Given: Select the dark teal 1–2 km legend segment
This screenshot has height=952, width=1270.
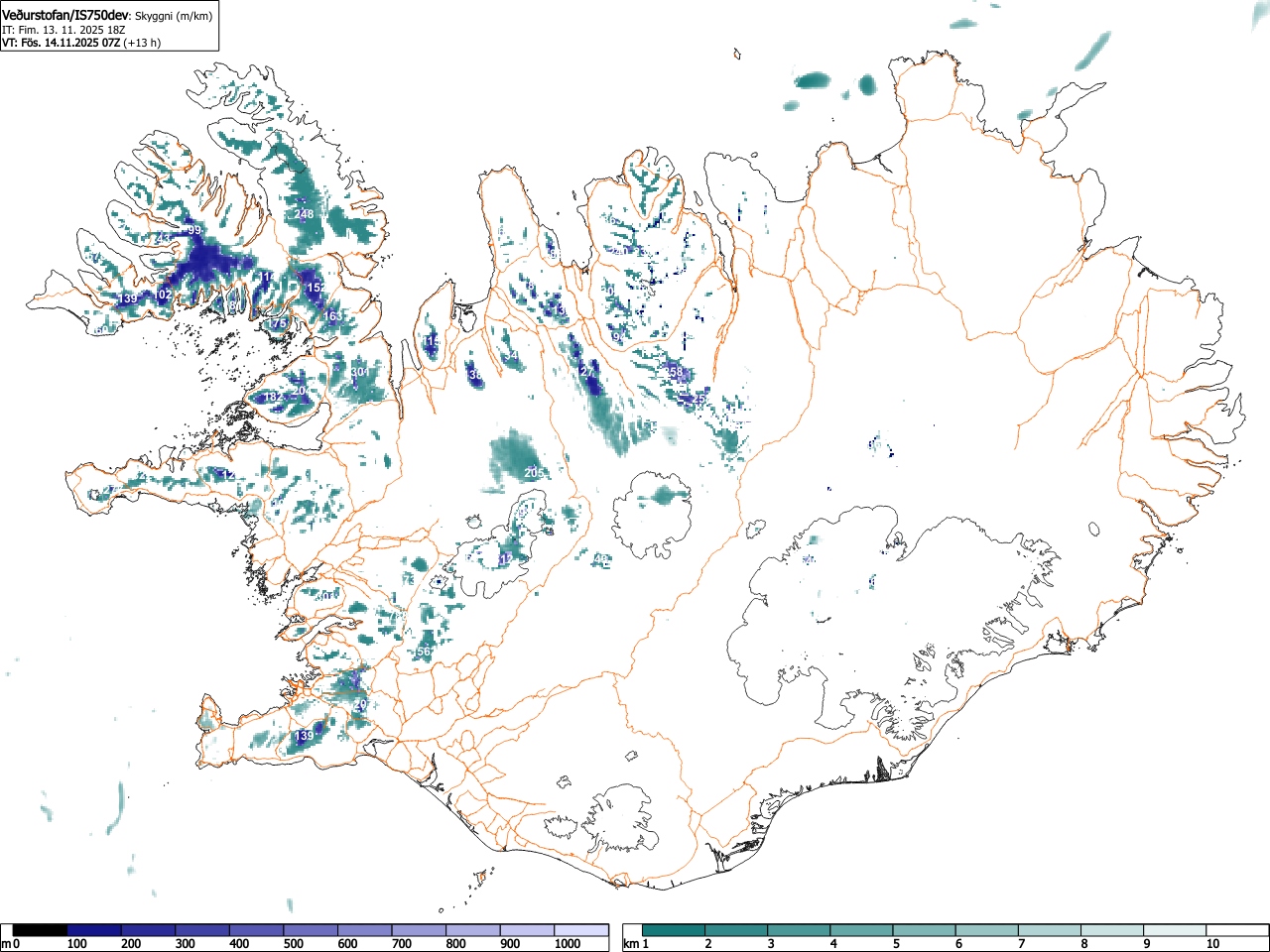Looking at the screenshot, I should coord(674,930).
